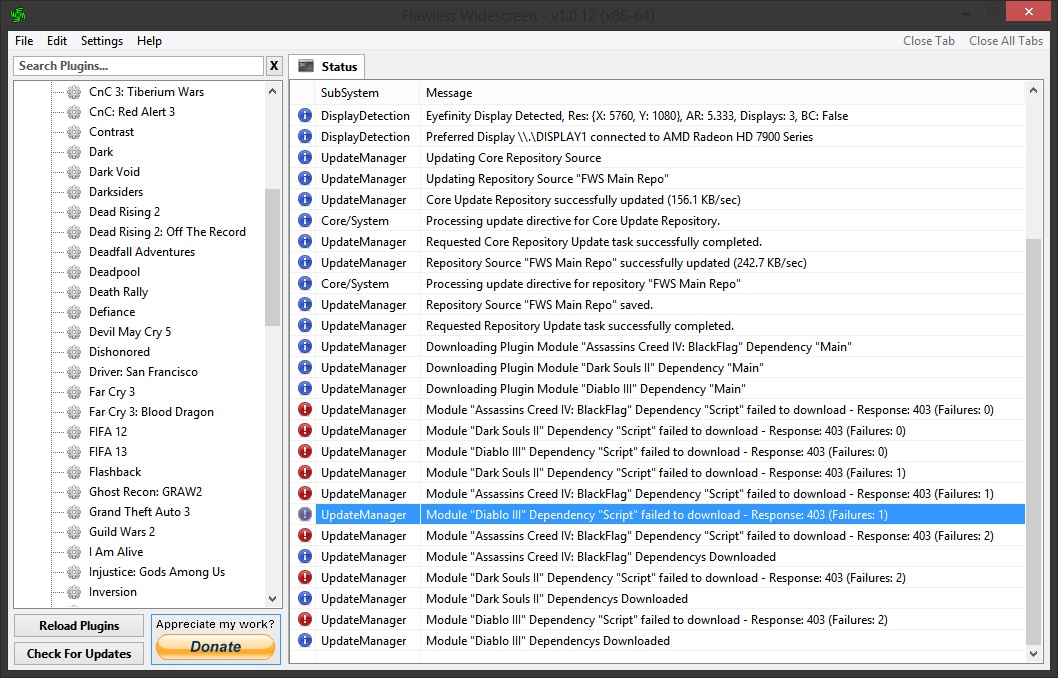Click the gear icon next to Death Rally
The height and width of the screenshot is (678, 1058).
coord(74,292)
